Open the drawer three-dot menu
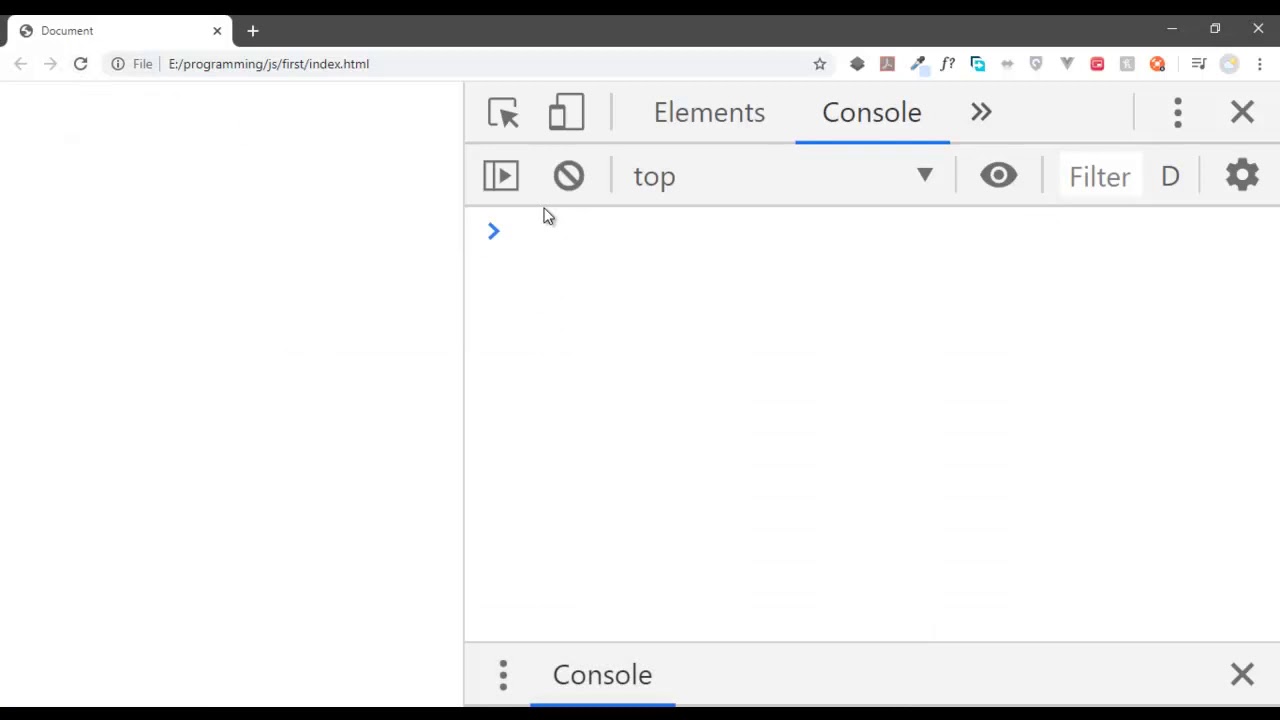 [x=503, y=675]
